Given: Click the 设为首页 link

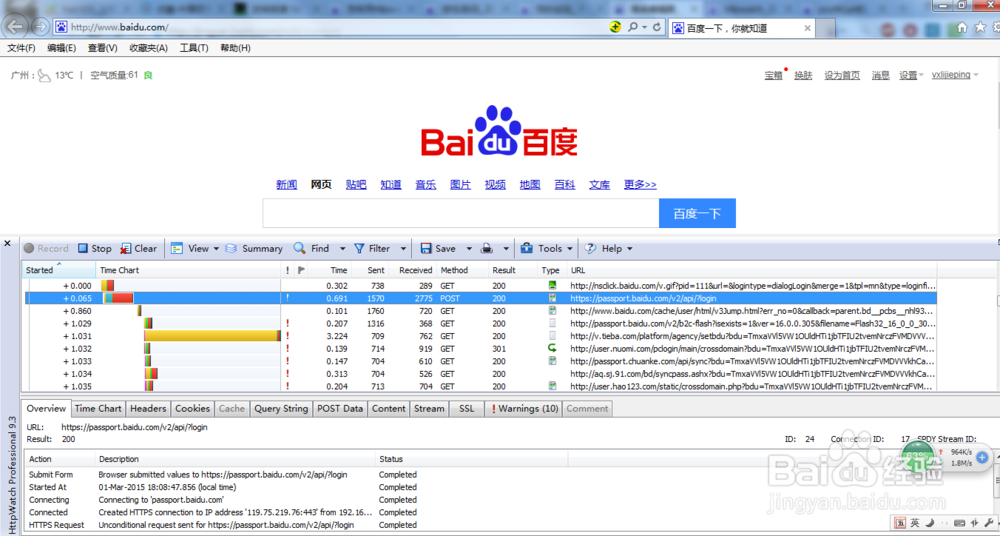Looking at the screenshot, I should (x=842, y=75).
